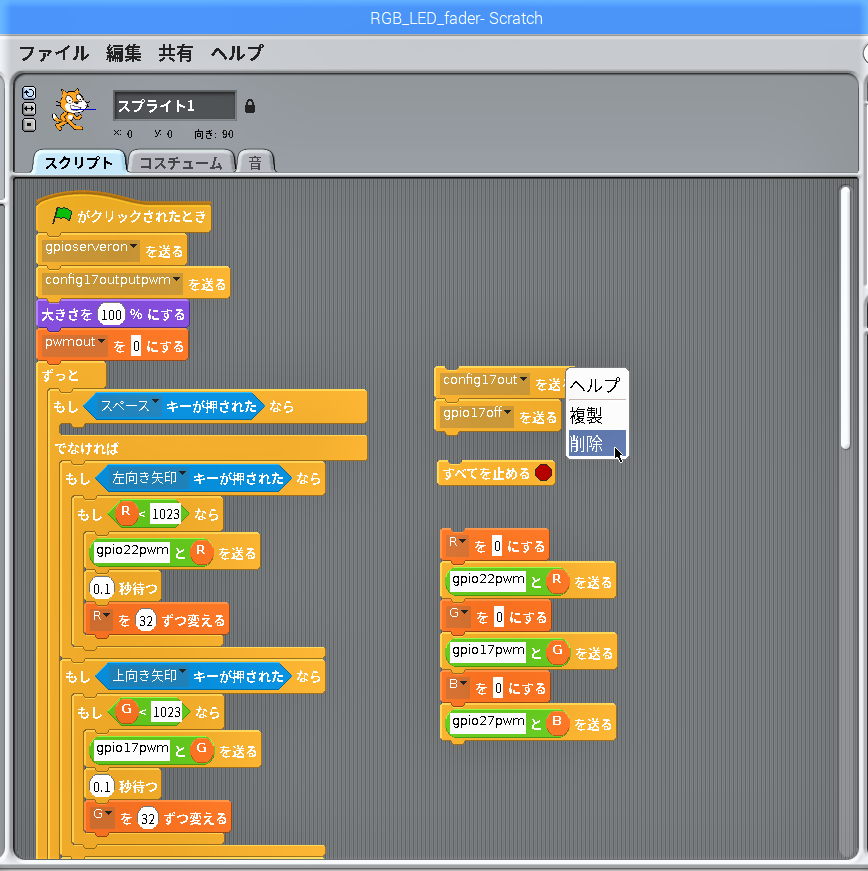Click the 32 value in G change block
The image size is (868, 871).
(x=148, y=819)
